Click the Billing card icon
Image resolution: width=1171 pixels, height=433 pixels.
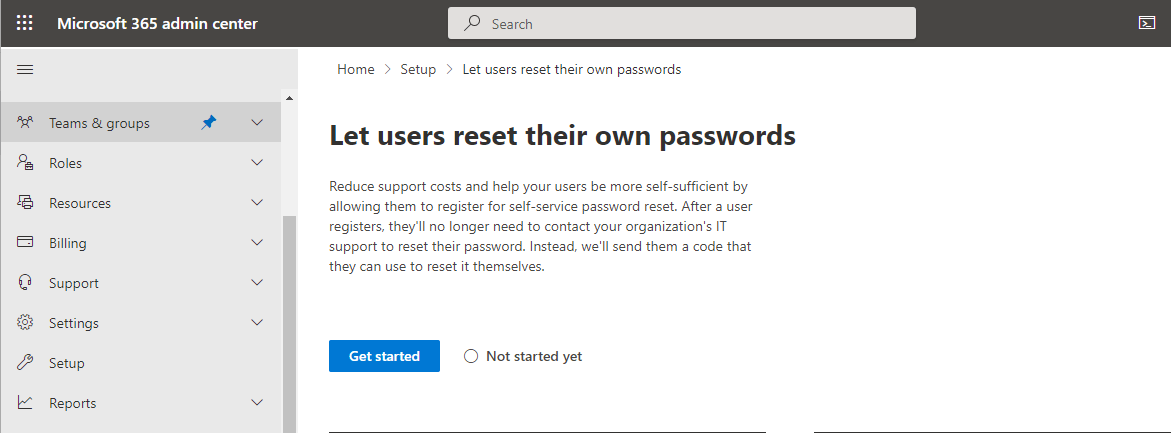[x=25, y=243]
